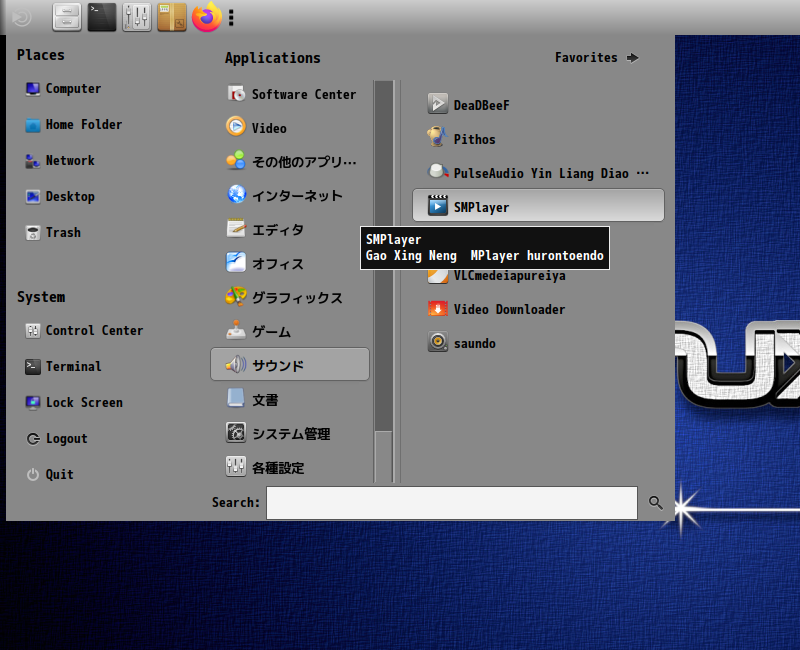Image resolution: width=800 pixels, height=650 pixels.
Task: Choose Logout
Action: pyautogui.click(x=57, y=439)
